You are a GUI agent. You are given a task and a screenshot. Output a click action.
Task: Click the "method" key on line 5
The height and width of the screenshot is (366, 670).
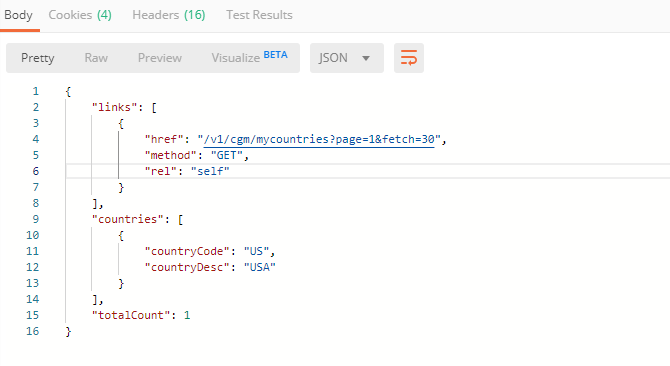point(170,155)
